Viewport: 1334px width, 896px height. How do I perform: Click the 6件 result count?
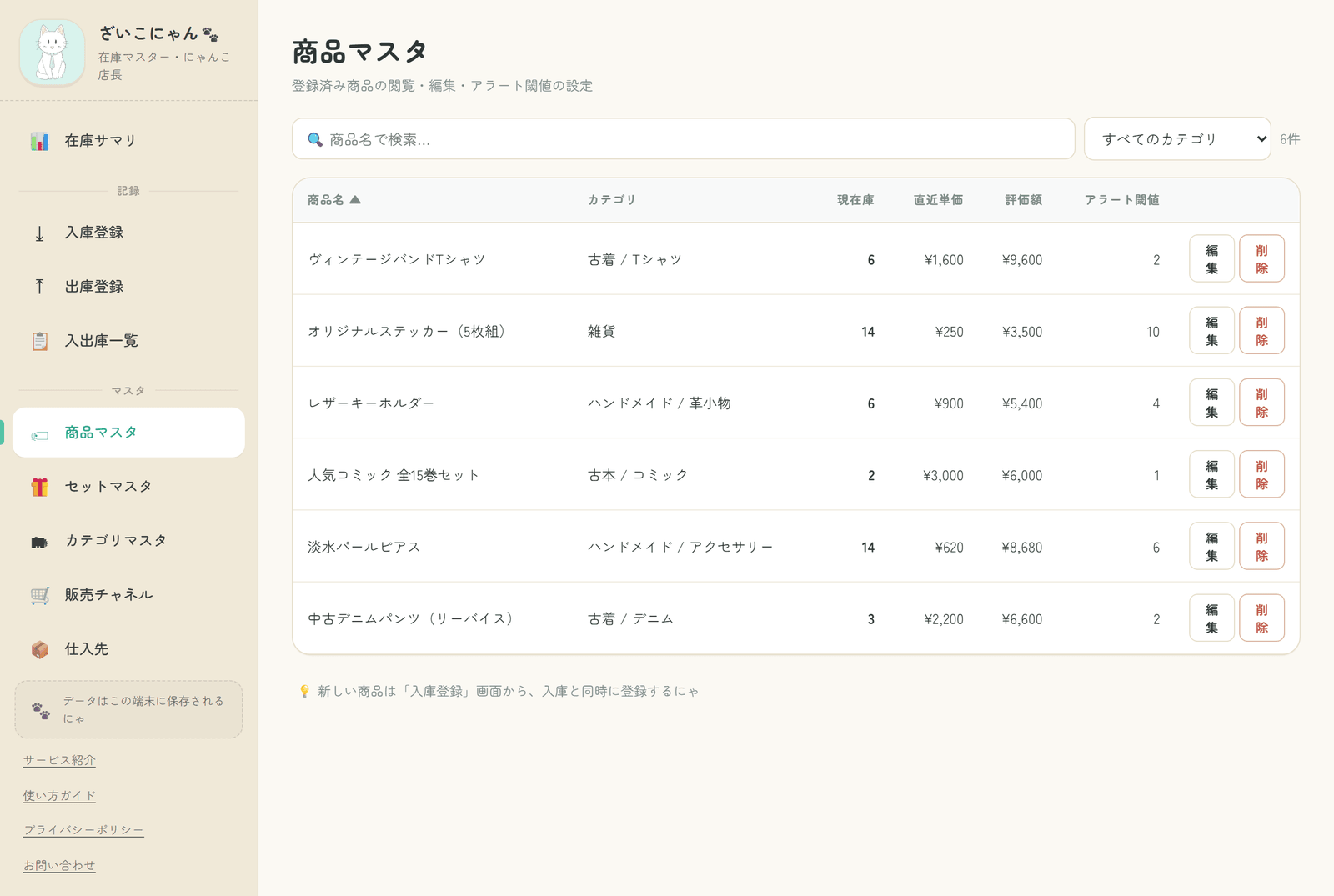tap(1290, 139)
